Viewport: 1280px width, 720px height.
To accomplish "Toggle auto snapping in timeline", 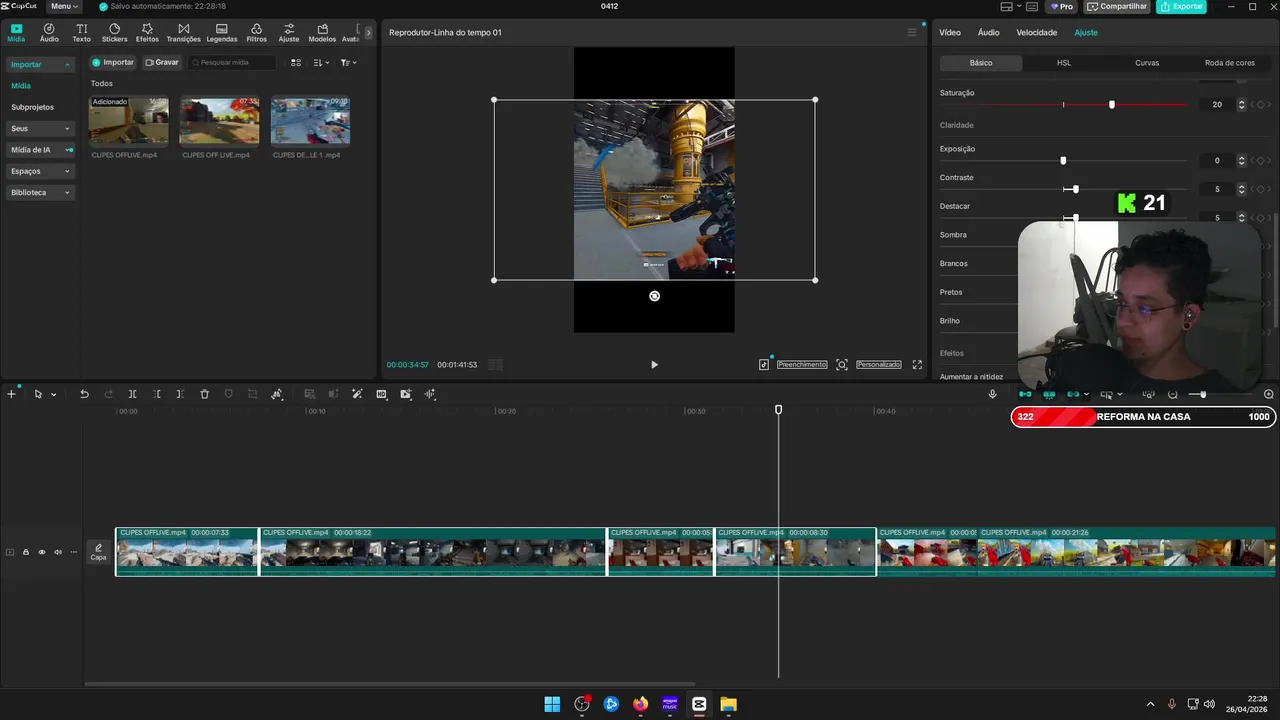I will click(x=1049, y=394).
